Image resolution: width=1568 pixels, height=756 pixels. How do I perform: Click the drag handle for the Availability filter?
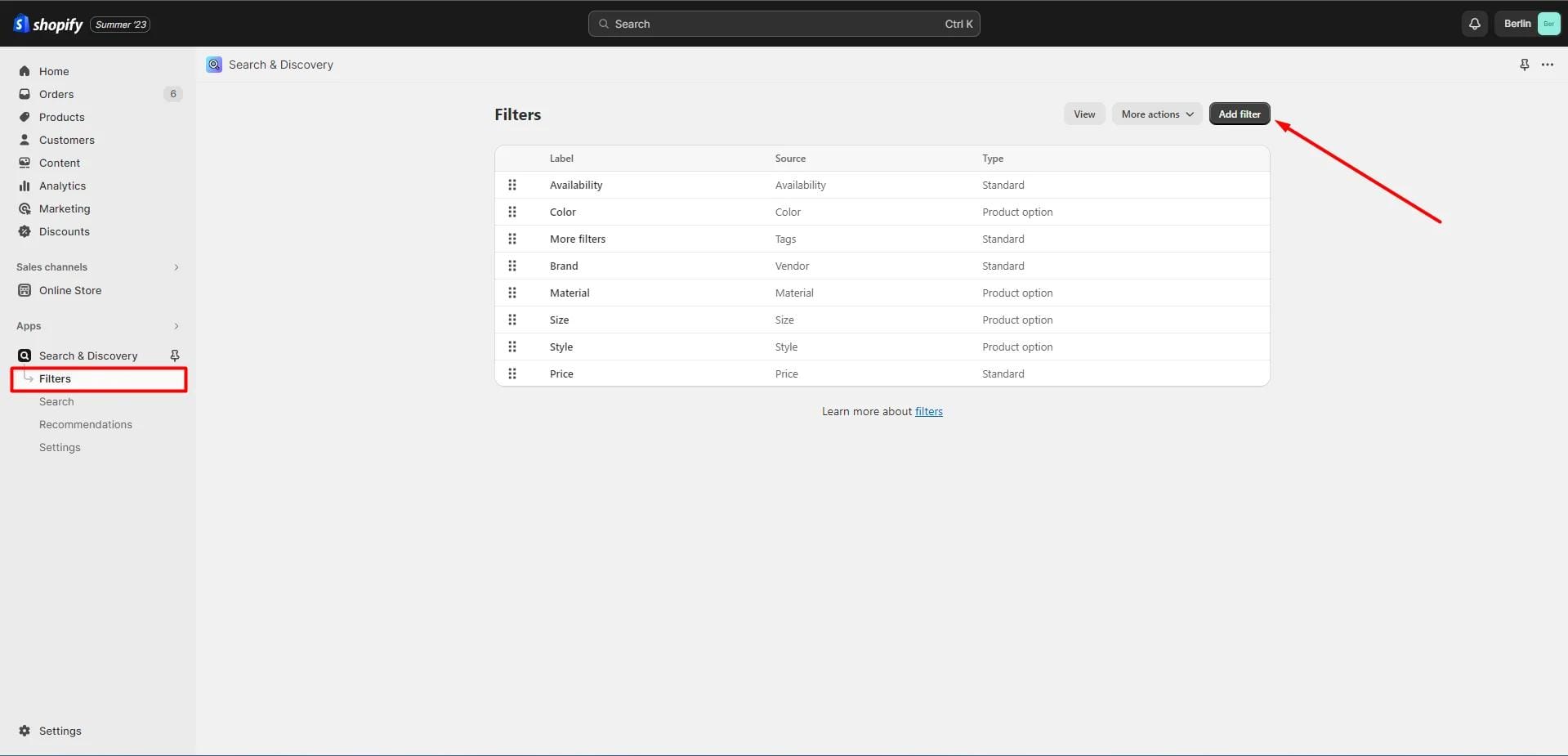point(512,185)
